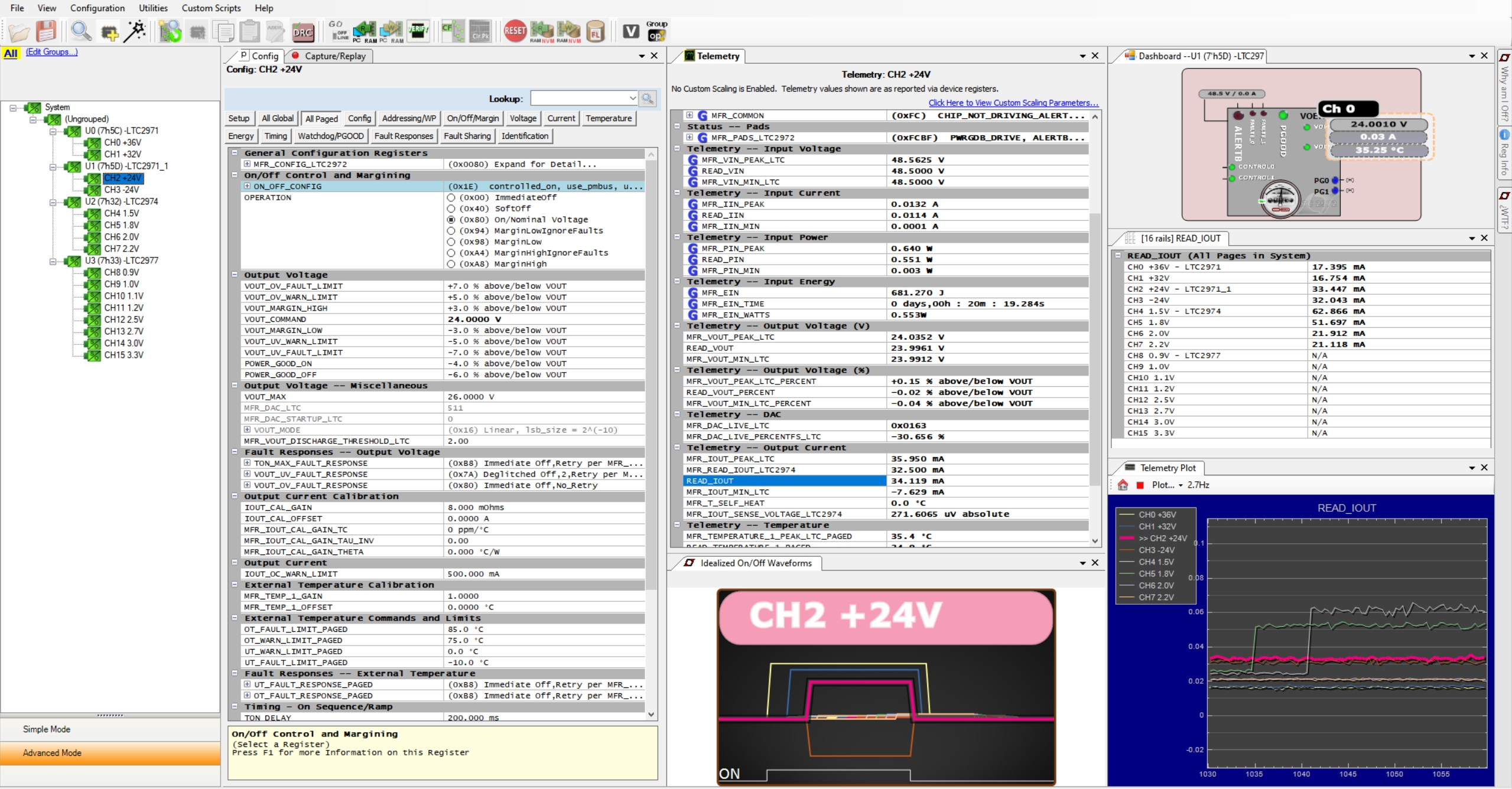Open the Lookup combo box dropdown

tap(632, 99)
